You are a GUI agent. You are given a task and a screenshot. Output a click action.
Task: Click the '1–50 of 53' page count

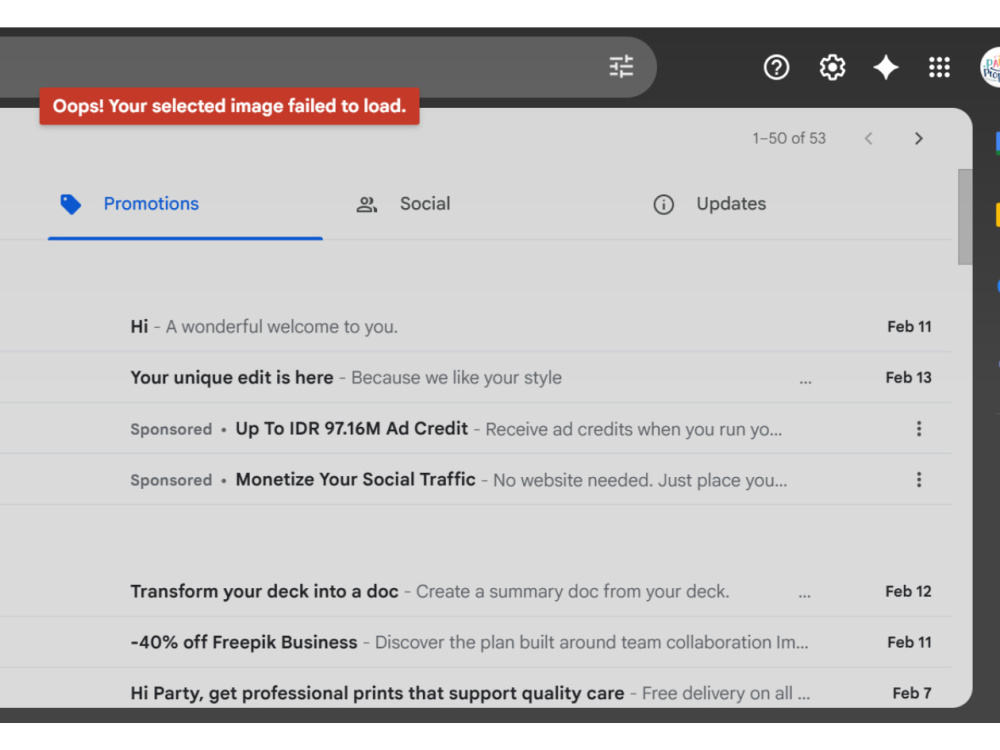[x=789, y=138]
